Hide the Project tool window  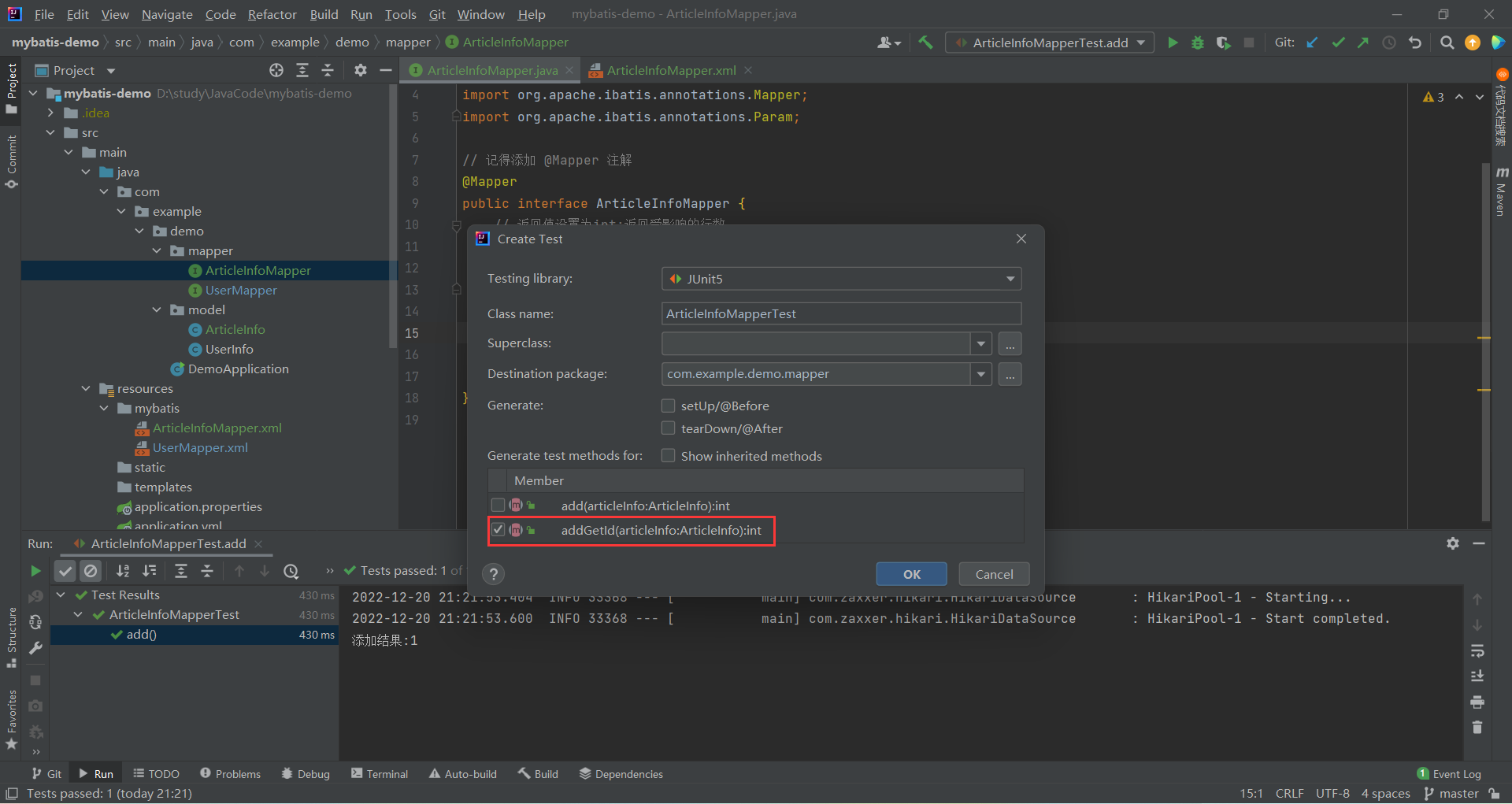click(386, 70)
